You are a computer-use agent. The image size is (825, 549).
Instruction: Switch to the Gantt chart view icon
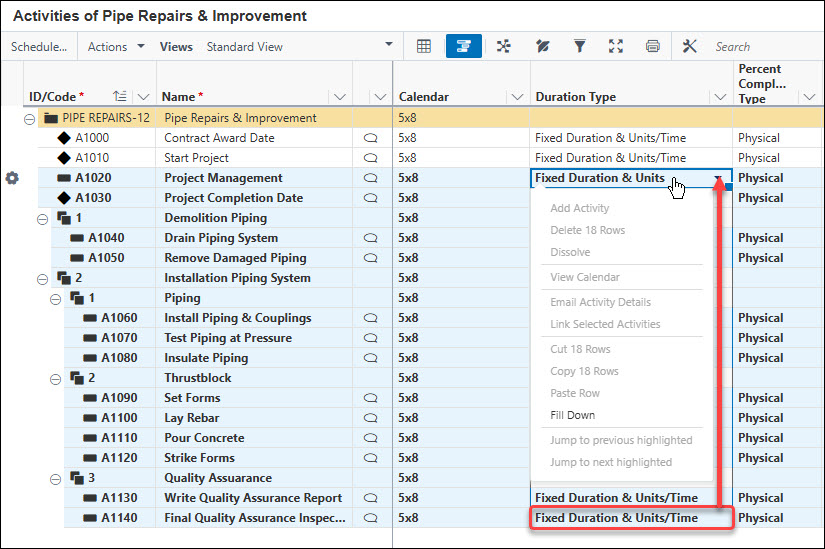coord(464,46)
